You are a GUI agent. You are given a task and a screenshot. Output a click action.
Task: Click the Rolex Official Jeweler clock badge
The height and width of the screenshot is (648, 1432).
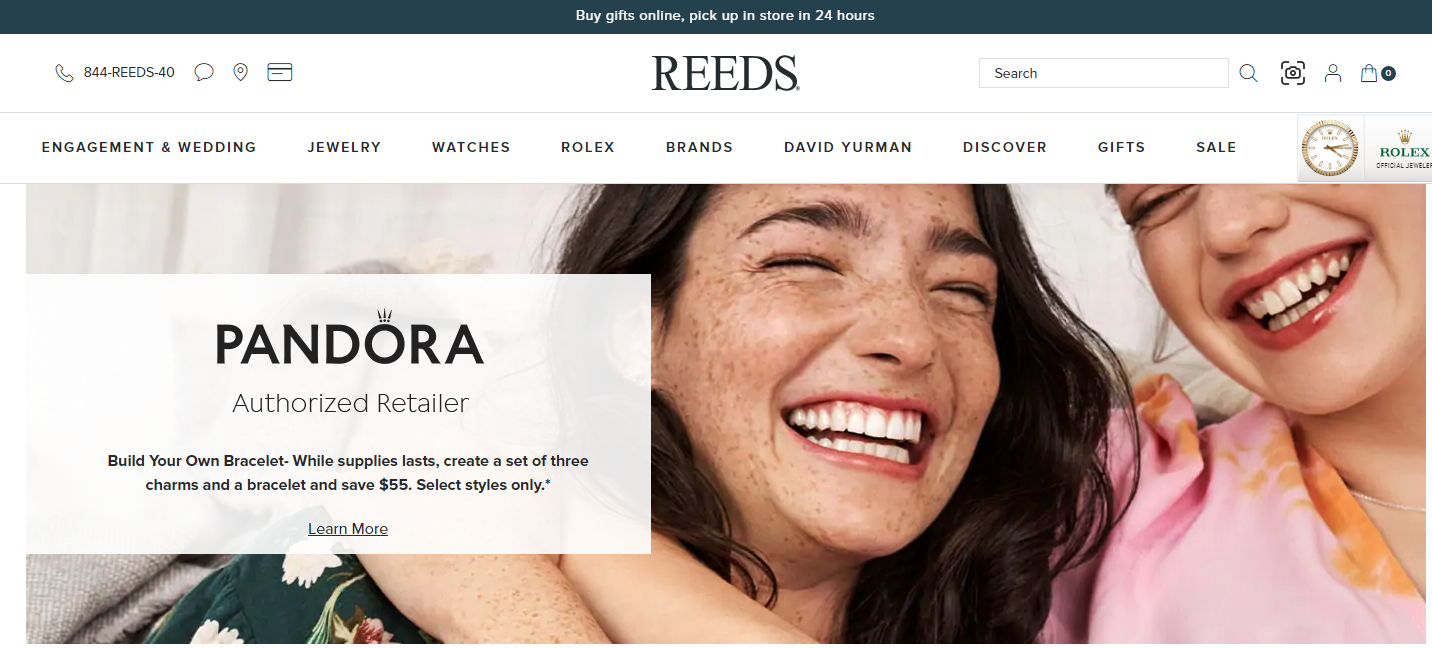pyautogui.click(x=1364, y=149)
